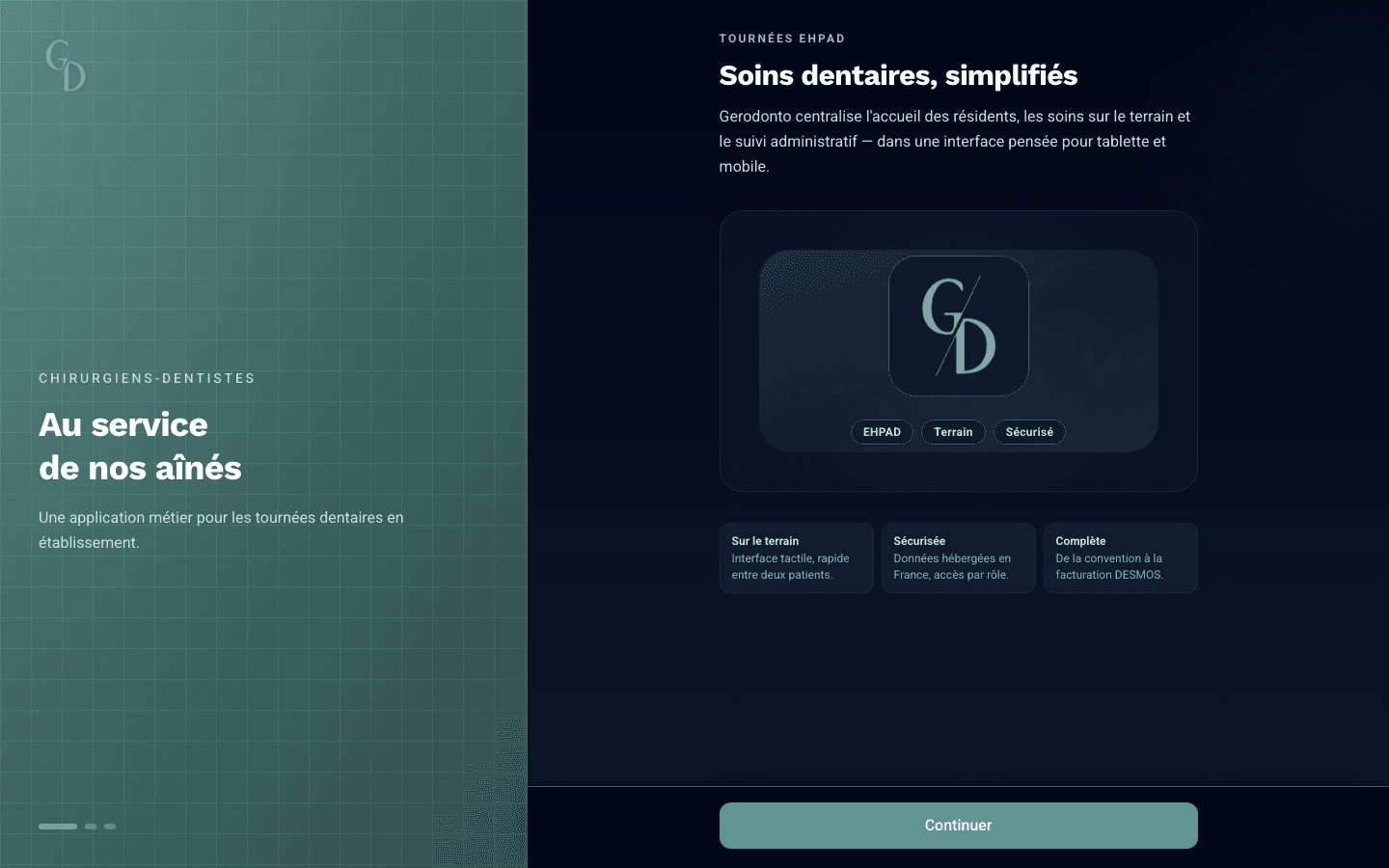Select the EHPAD pill tag

882,432
